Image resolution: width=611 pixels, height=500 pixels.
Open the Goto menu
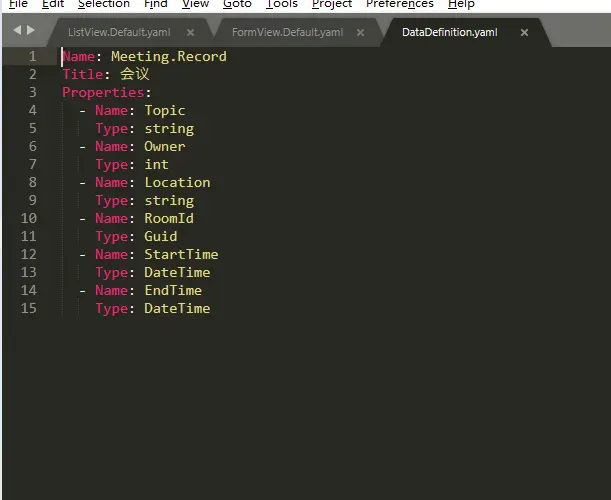pos(237,4)
